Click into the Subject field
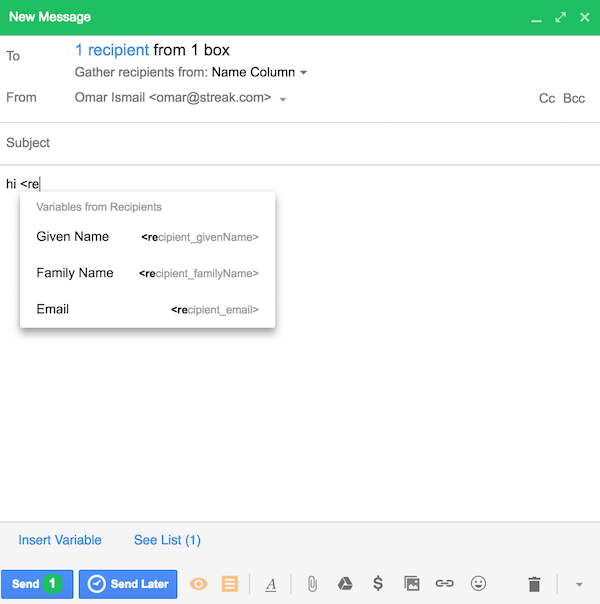600x604 pixels. (300, 143)
